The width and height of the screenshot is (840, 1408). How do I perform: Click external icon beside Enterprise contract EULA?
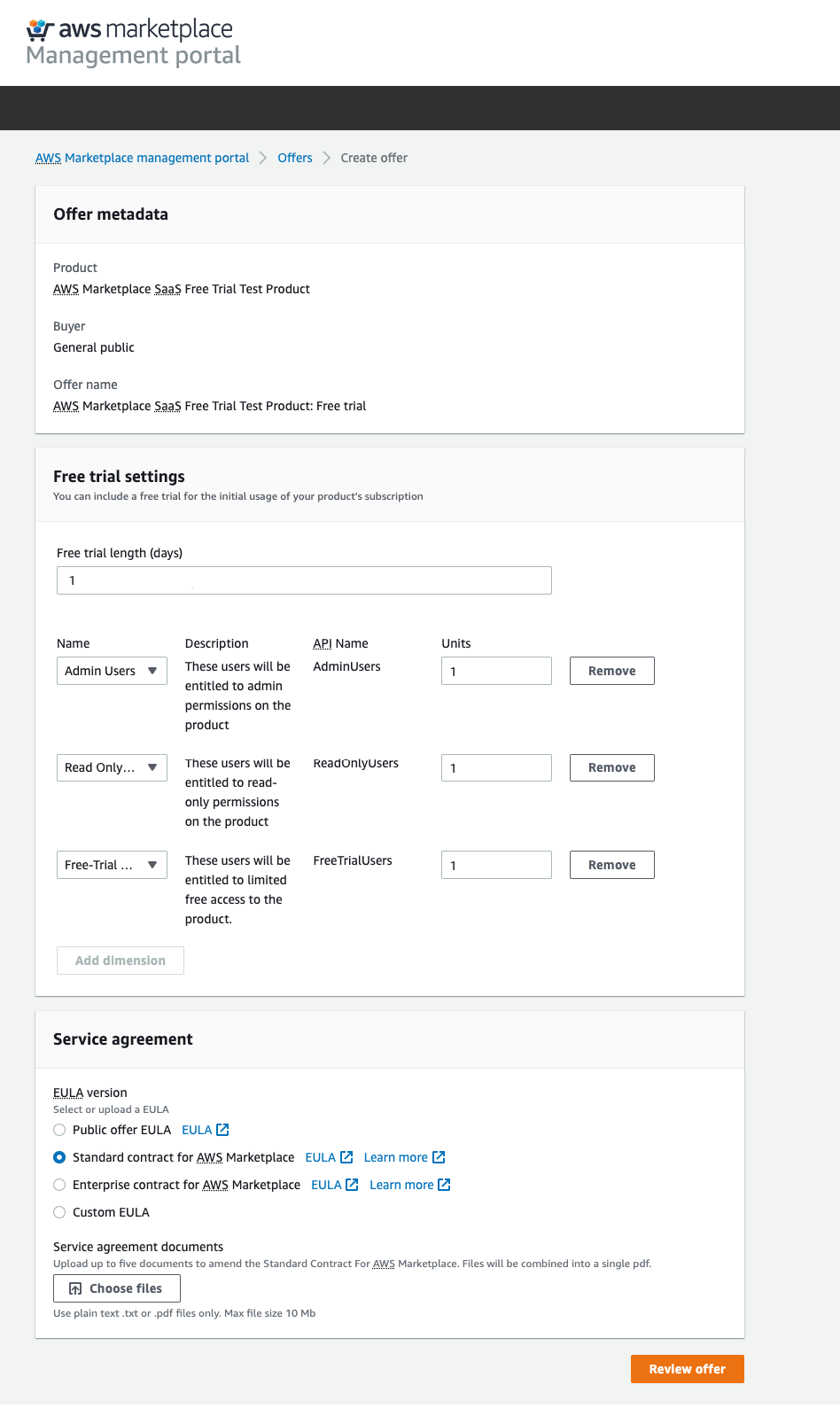[x=352, y=1185]
